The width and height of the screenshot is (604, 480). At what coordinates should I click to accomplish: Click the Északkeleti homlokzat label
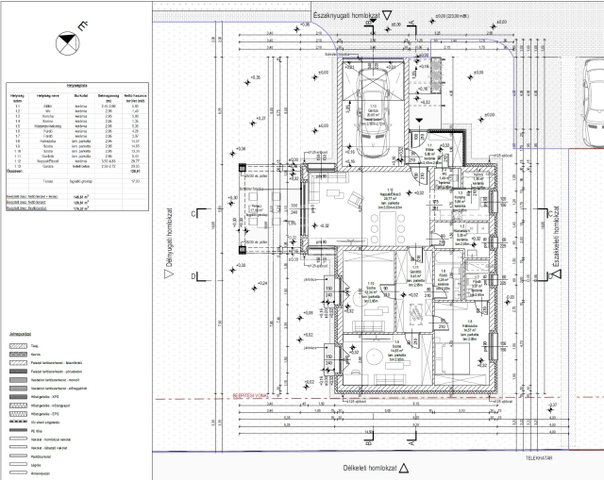pos(556,237)
